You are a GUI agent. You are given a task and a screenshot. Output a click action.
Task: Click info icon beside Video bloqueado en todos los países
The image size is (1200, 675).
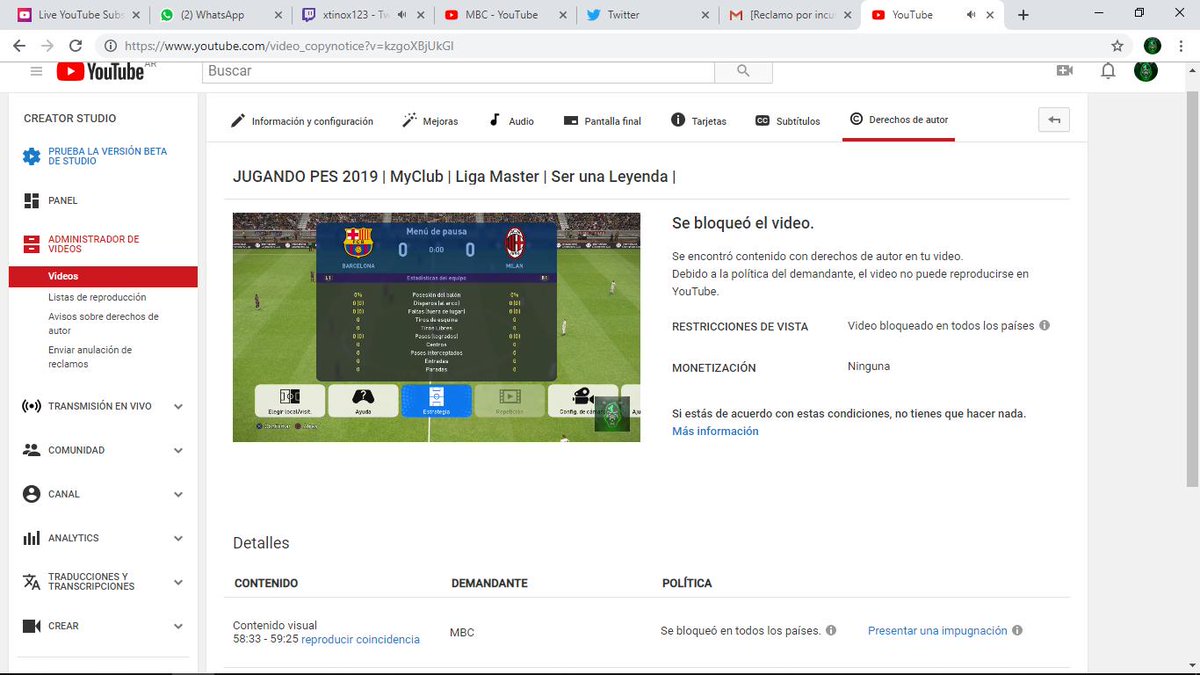coord(1044,326)
